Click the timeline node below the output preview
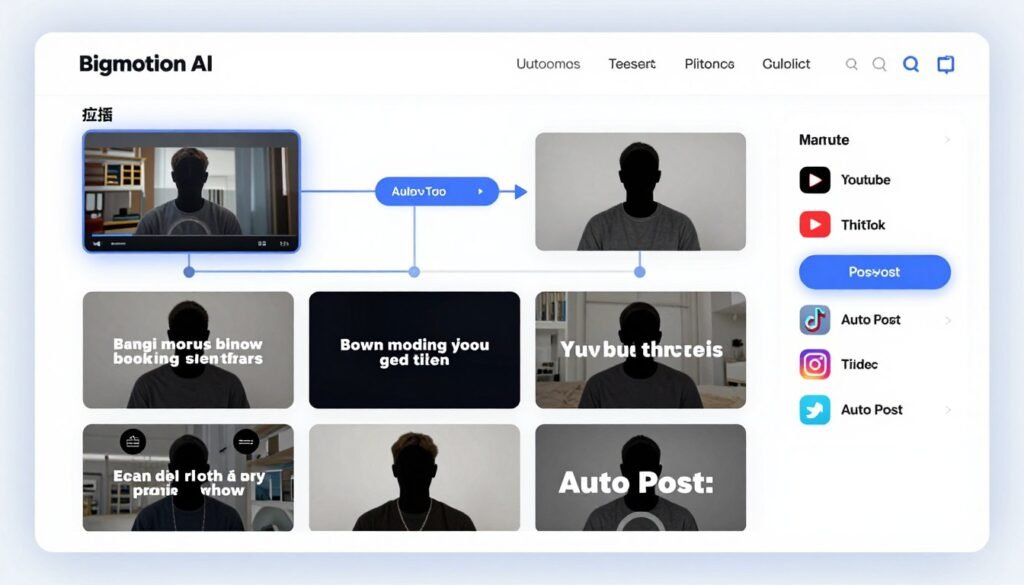 (x=640, y=272)
